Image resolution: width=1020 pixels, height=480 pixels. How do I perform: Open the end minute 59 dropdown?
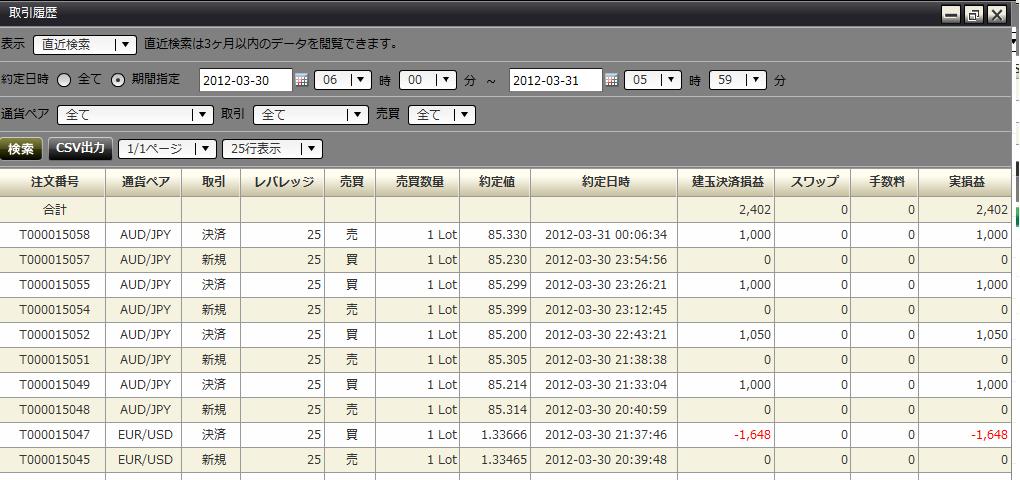[738, 80]
